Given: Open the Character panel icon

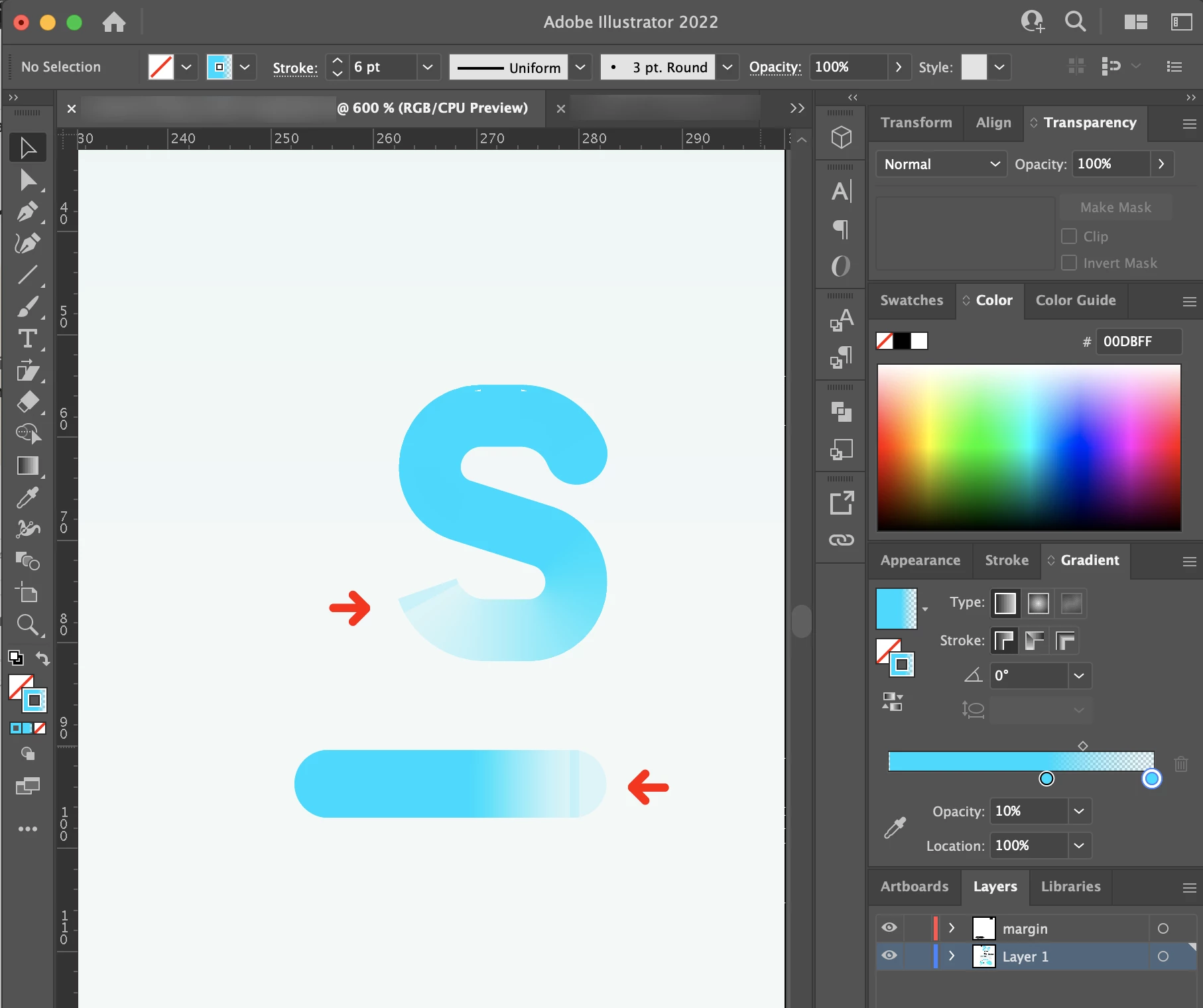Looking at the screenshot, I should pyautogui.click(x=841, y=192).
